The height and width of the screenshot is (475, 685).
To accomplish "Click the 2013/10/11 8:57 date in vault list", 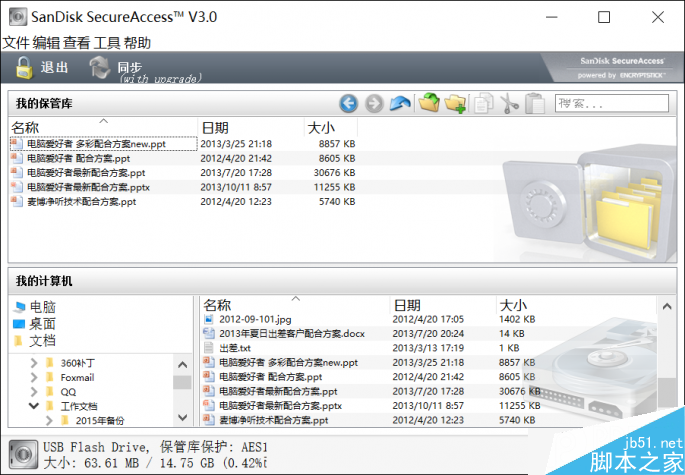I will coord(236,187).
